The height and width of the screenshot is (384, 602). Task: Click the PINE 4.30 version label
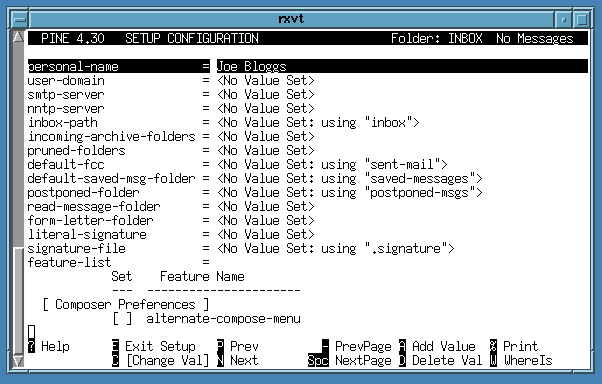pyautogui.click(x=73, y=38)
